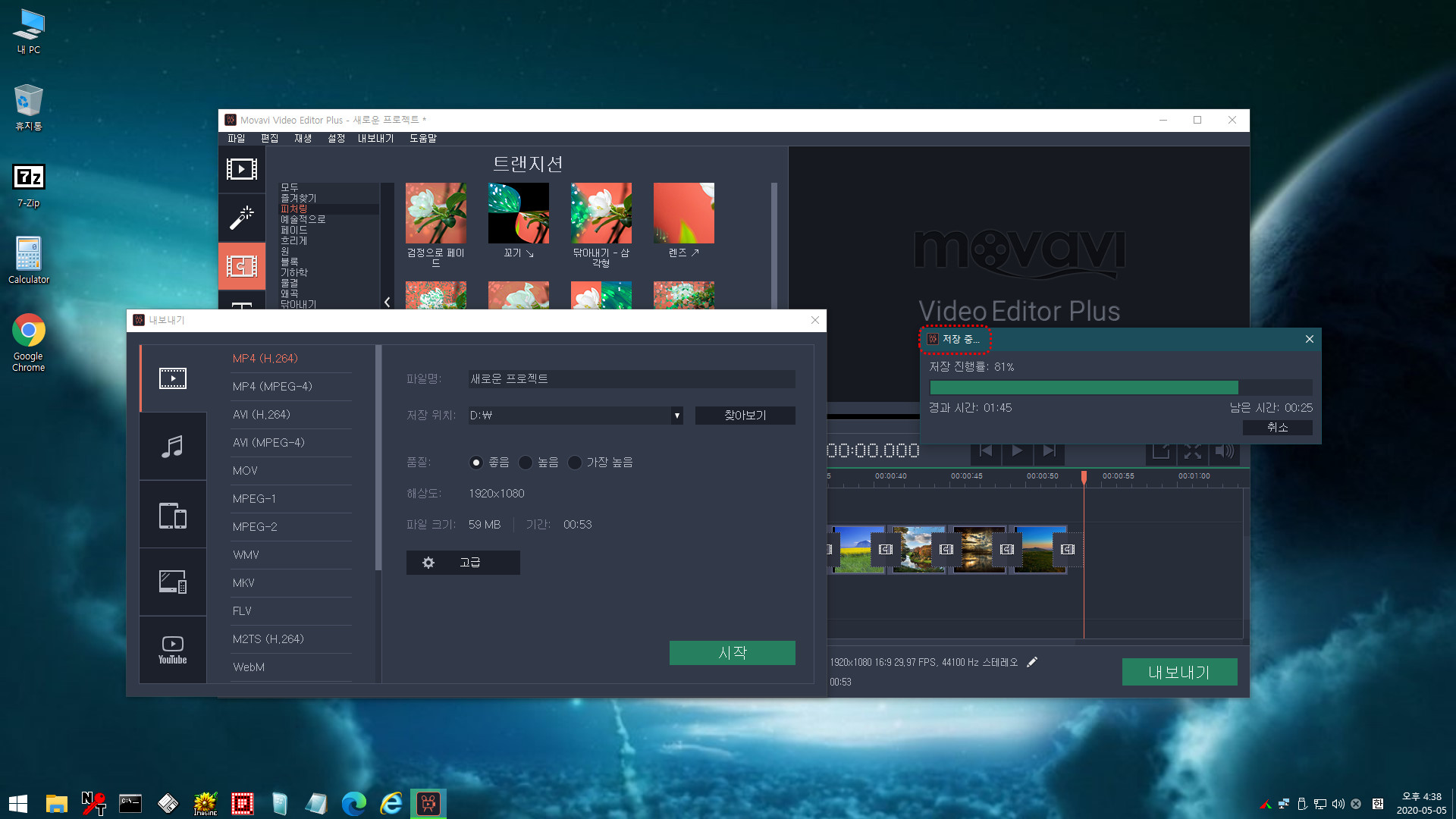The height and width of the screenshot is (819, 1456).
Task: Select the 높음 quality radio button
Action: click(x=526, y=463)
